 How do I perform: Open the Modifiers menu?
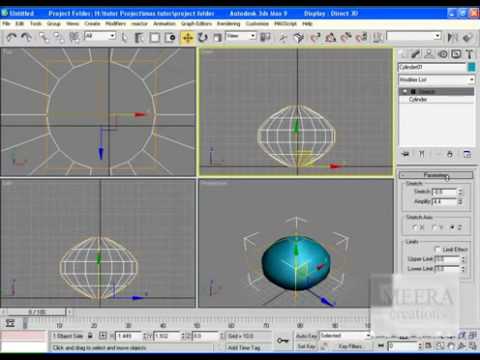[x=116, y=24]
